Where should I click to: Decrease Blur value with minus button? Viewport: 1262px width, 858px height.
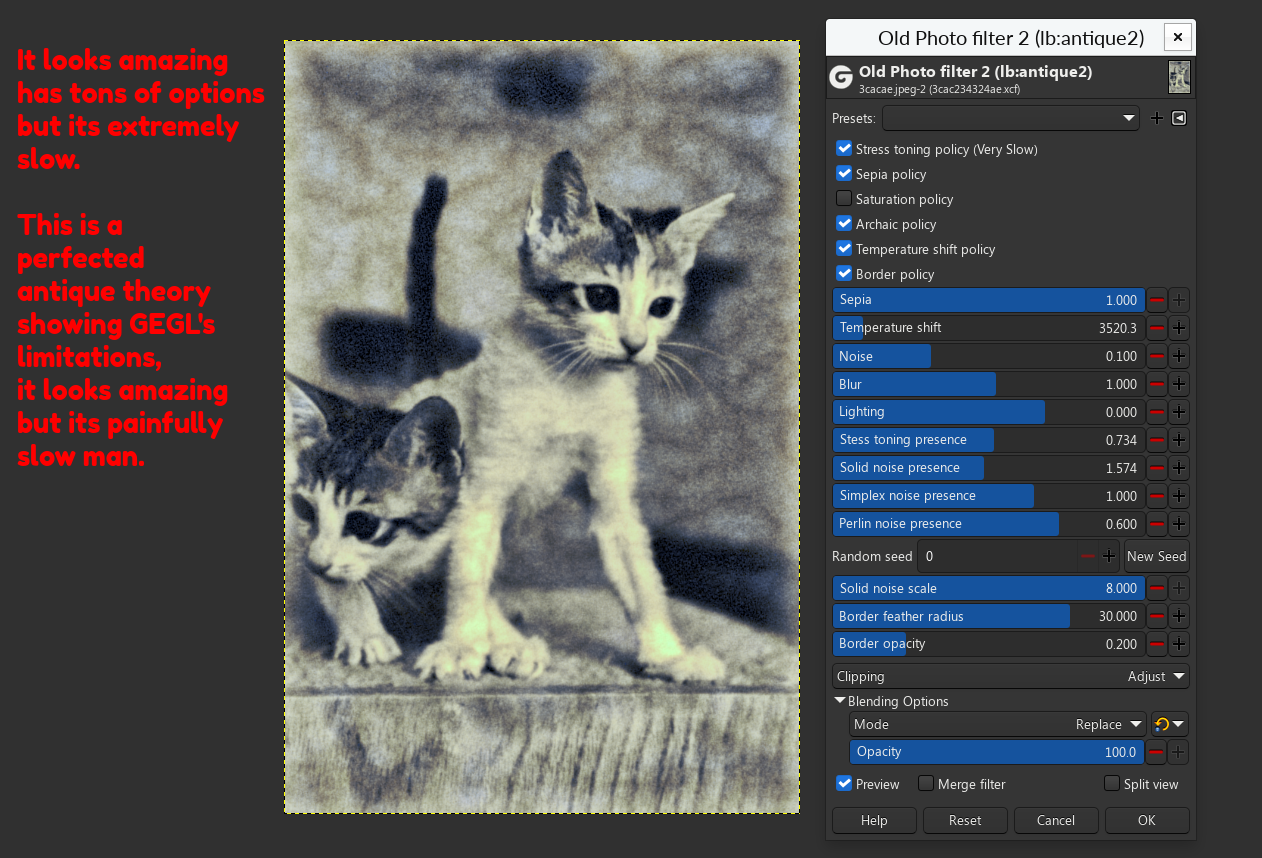point(1156,384)
